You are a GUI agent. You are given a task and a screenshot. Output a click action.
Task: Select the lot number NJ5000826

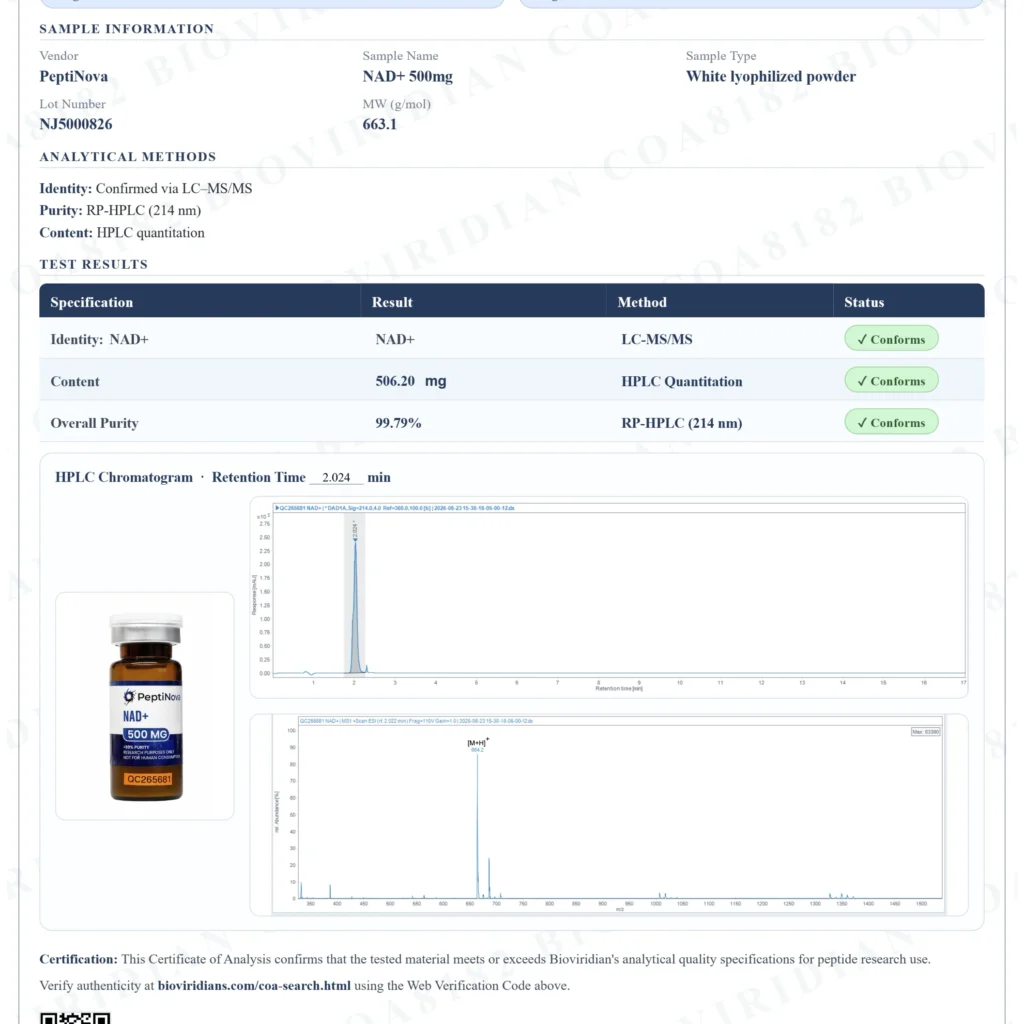pyautogui.click(x=76, y=124)
